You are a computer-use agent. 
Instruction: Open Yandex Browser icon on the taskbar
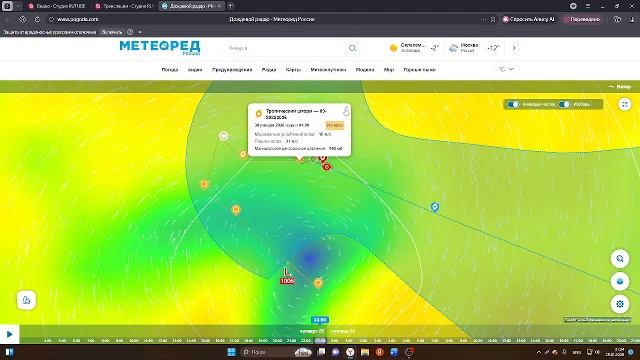(350, 352)
